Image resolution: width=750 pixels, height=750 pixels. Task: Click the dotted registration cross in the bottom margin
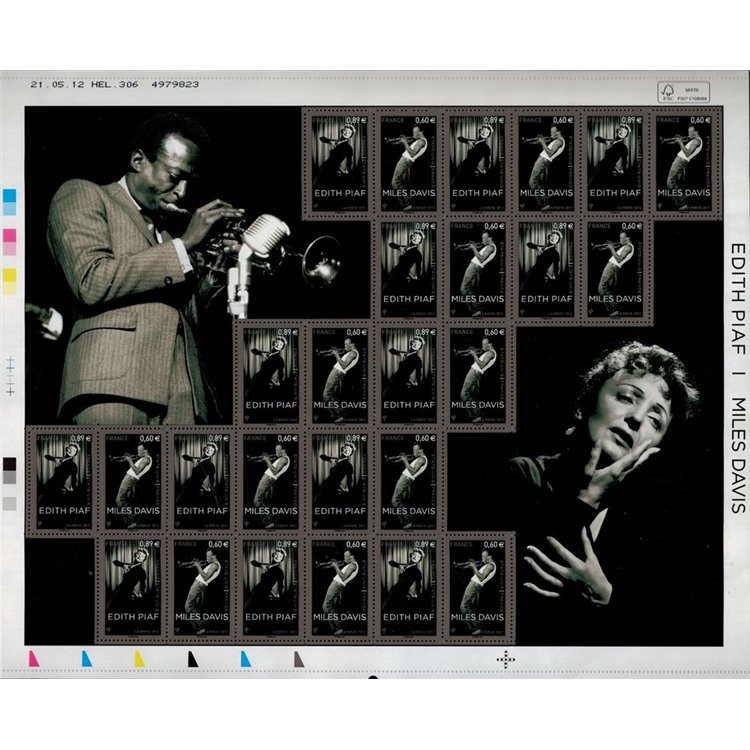[x=506, y=660]
